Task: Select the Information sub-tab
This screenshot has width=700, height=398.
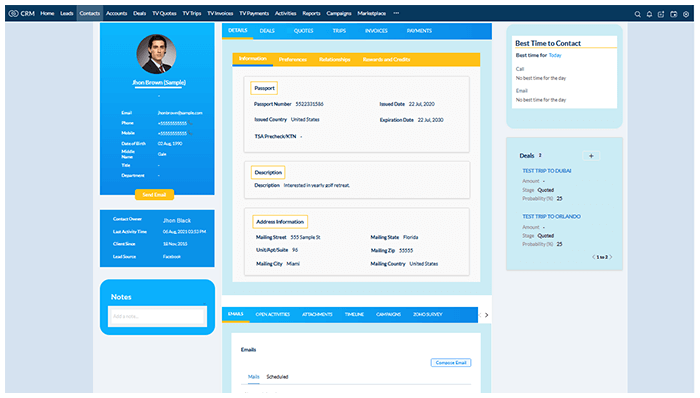Action: [x=253, y=59]
